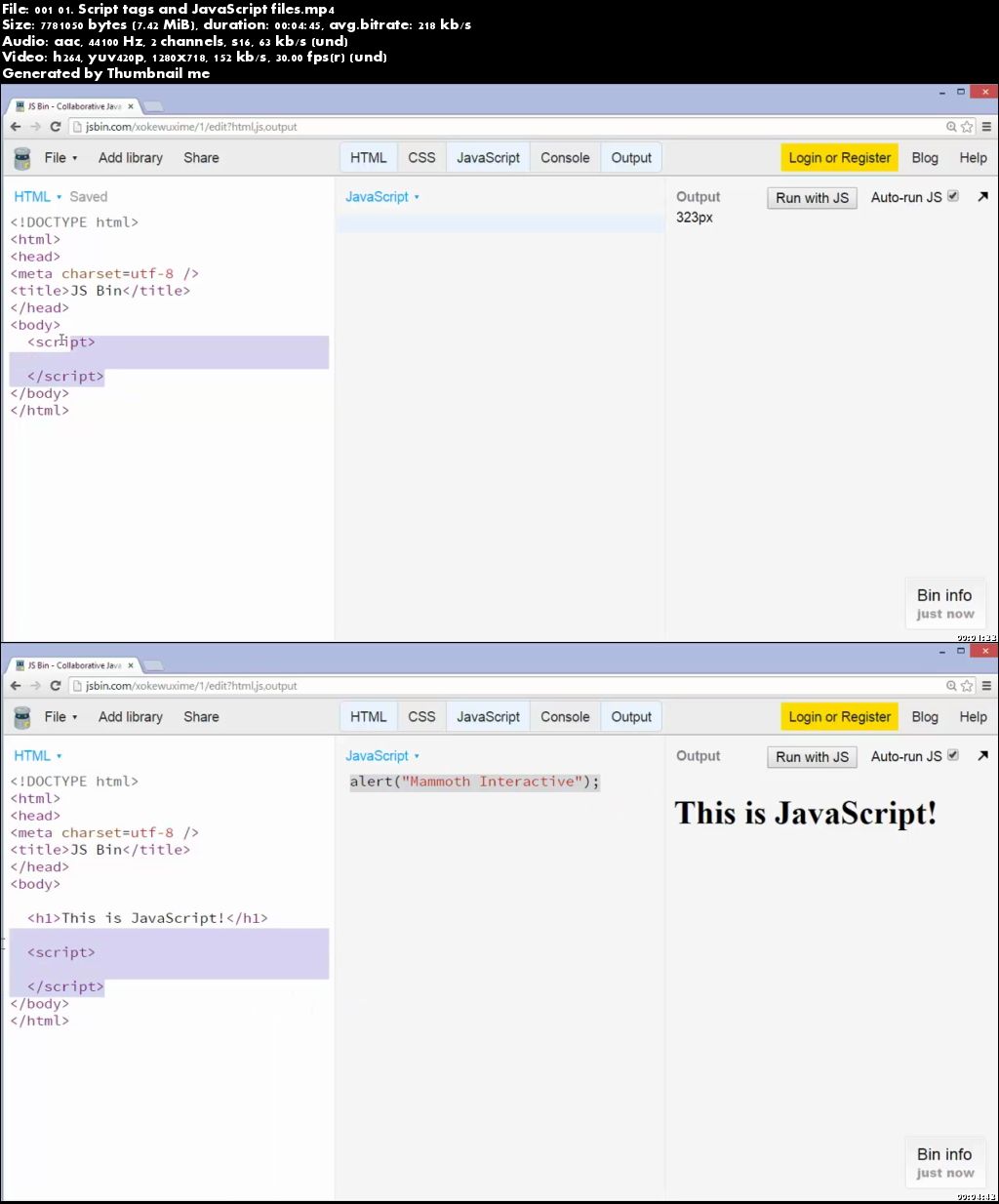Open HTML panel language dropdown in lower frame
Screen dimensions: 999x1204
37,756
